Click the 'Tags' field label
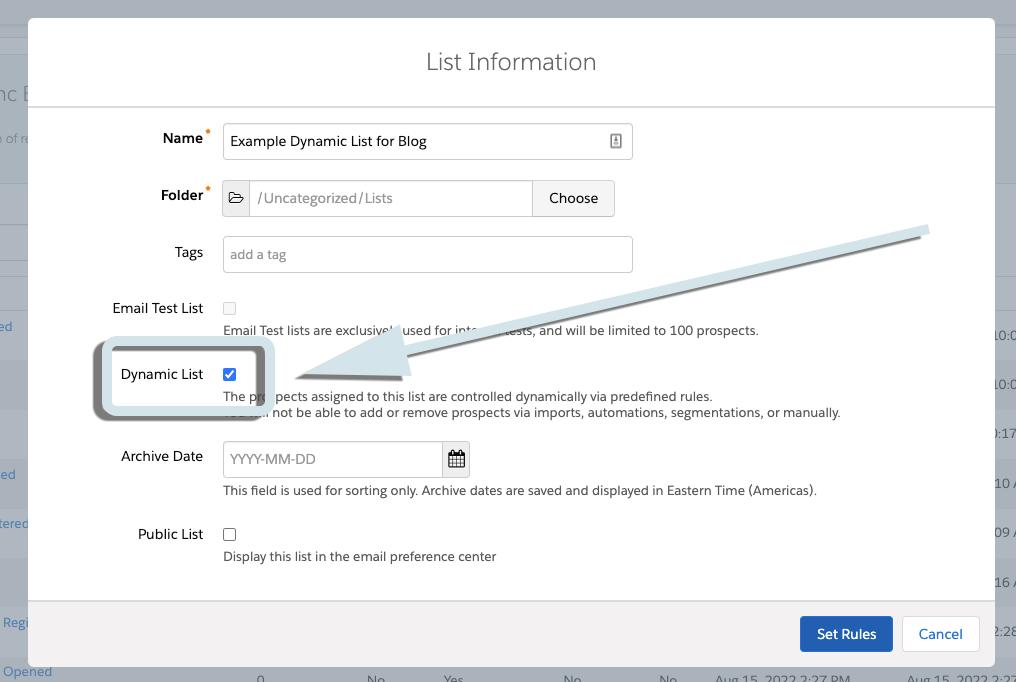The image size is (1016, 682). [189, 252]
